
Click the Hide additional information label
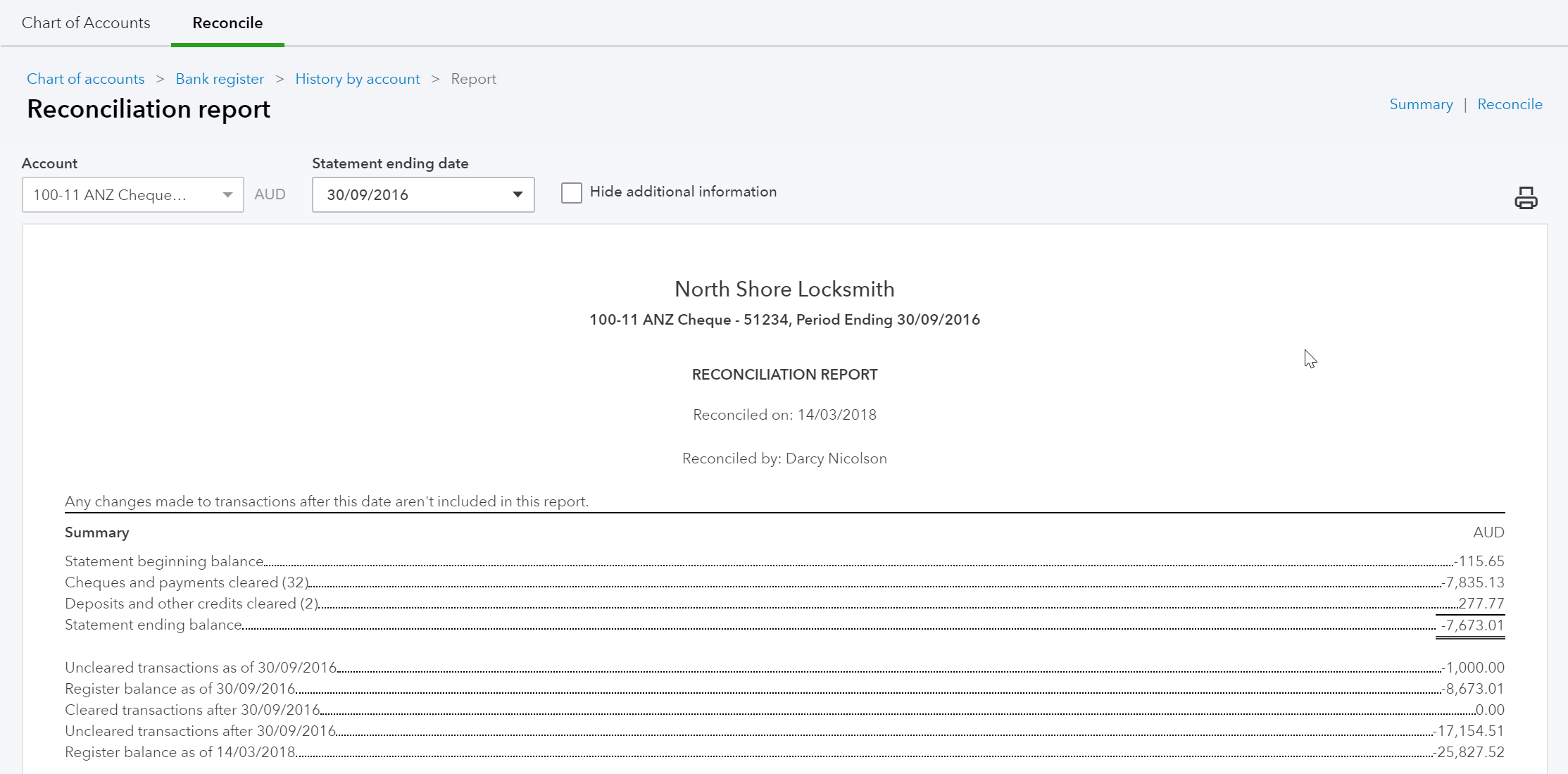(x=682, y=192)
